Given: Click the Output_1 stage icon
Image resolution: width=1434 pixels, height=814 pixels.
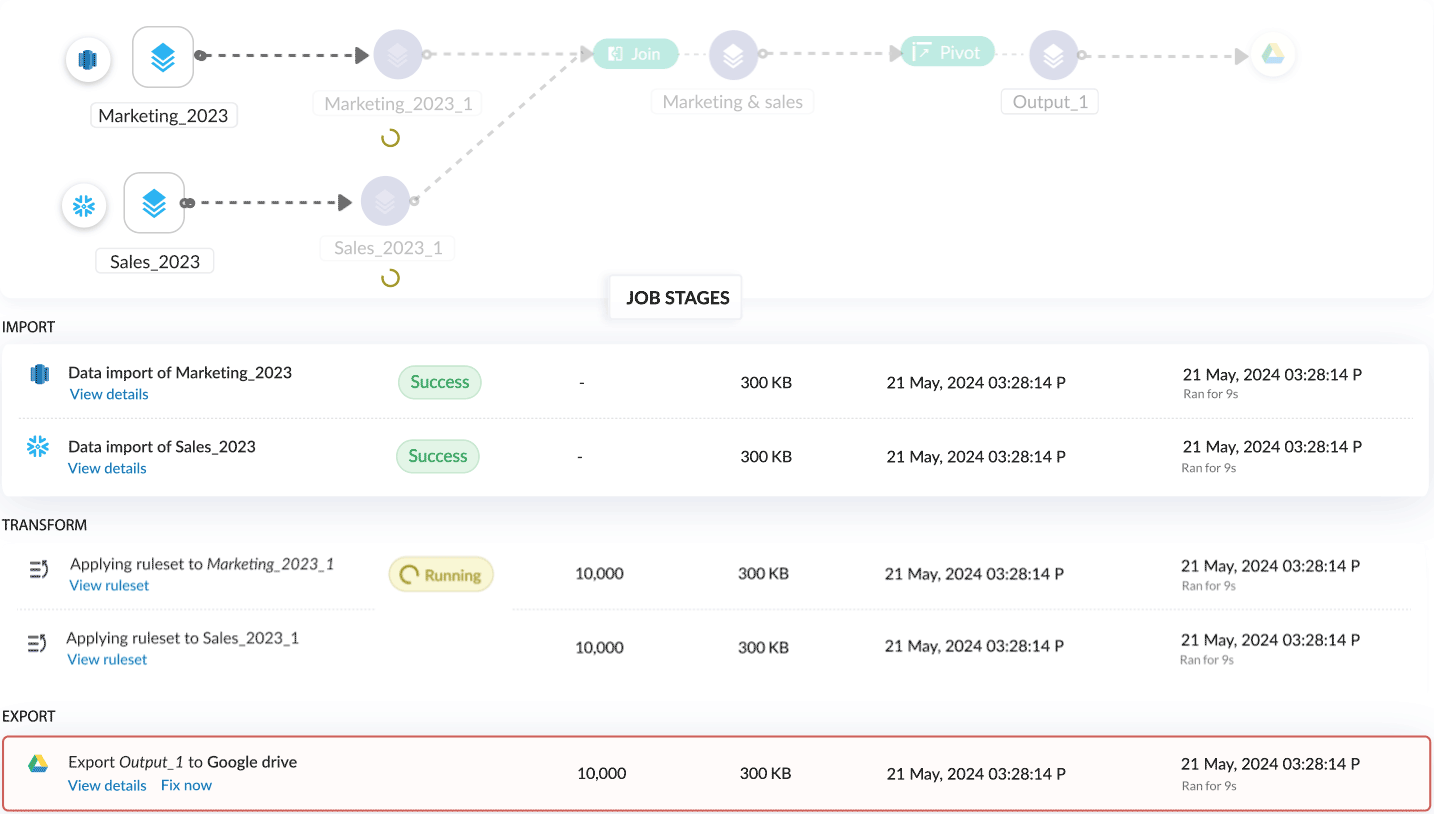Looking at the screenshot, I should click(x=1053, y=56).
